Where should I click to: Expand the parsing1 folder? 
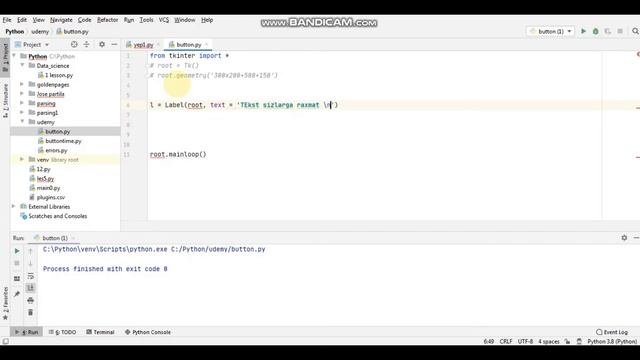click(22, 113)
